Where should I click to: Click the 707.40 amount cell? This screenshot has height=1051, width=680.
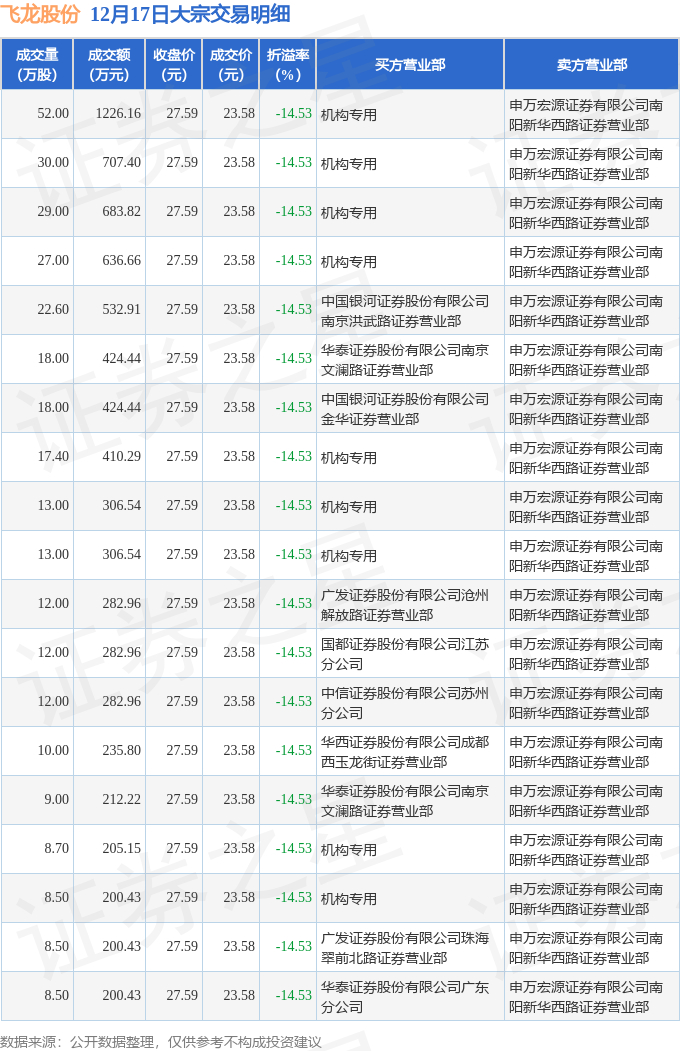[122, 163]
